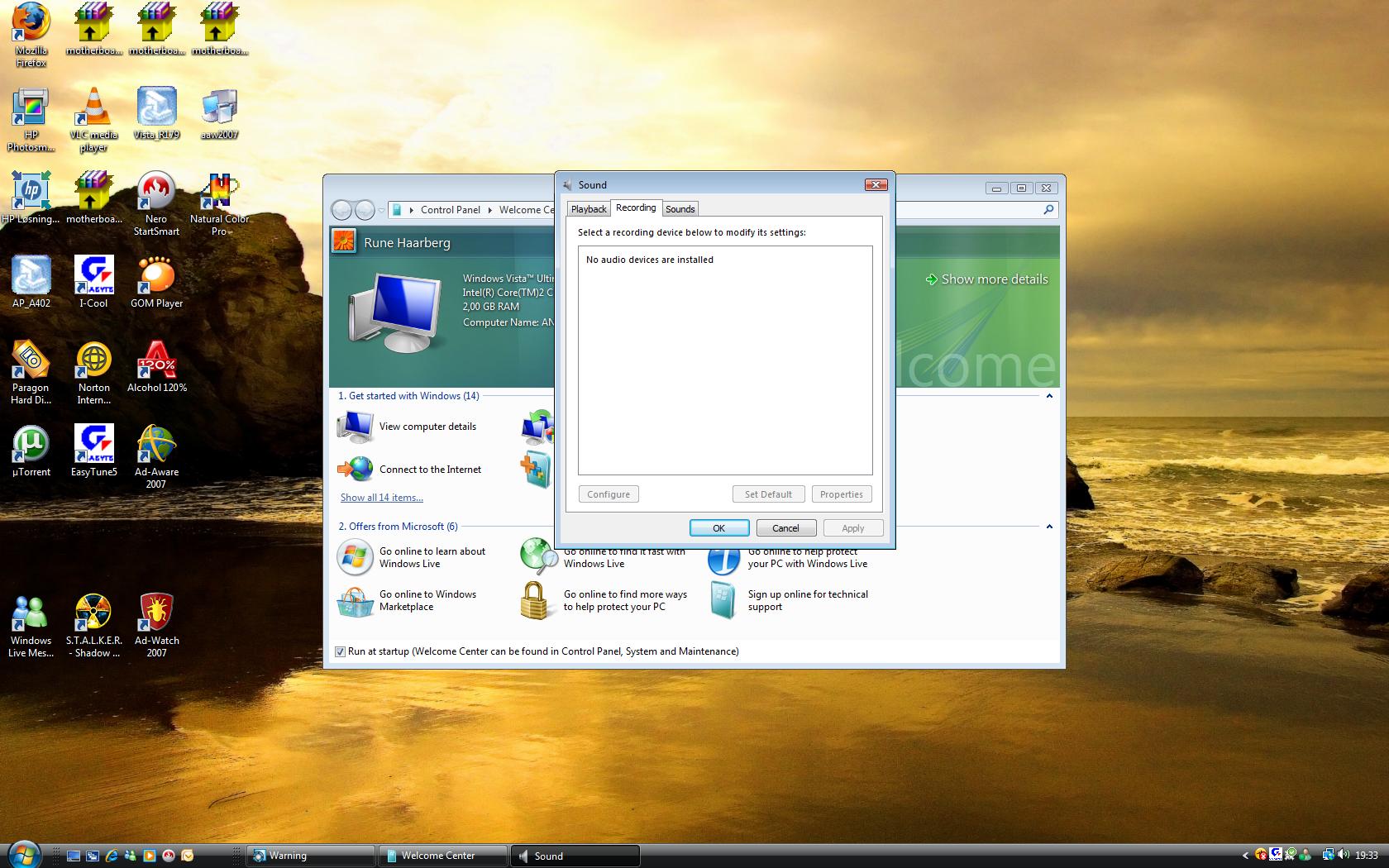Click the Control Panel breadcrumb
Image resolution: width=1389 pixels, height=868 pixels.
tap(450, 210)
